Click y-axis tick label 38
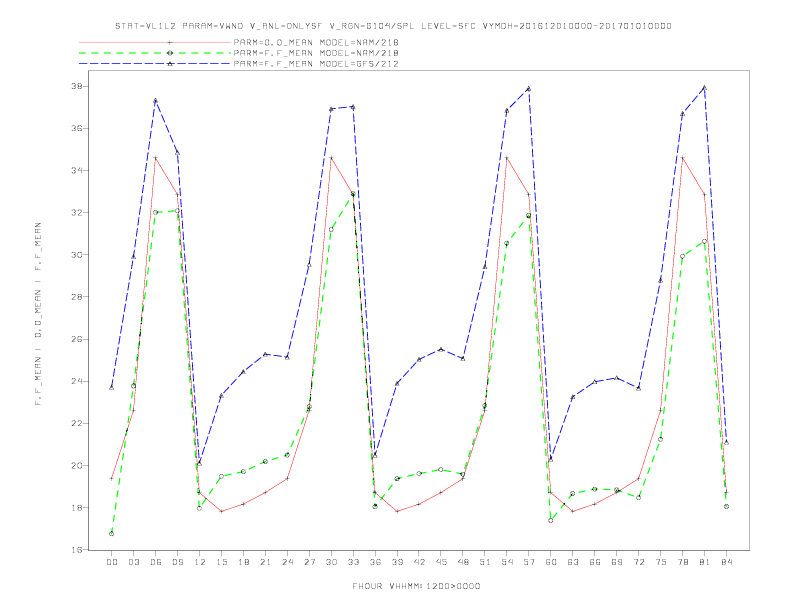Screen dimensions: 792x612 76,86
